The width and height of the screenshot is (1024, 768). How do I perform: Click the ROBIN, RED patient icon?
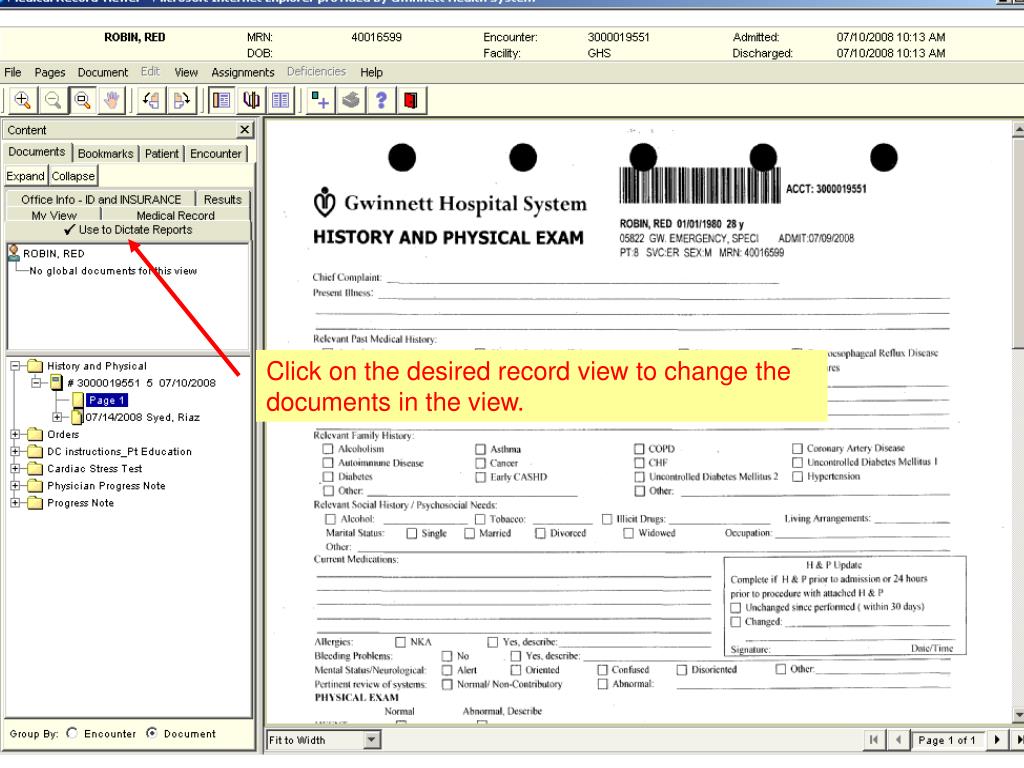(14, 253)
